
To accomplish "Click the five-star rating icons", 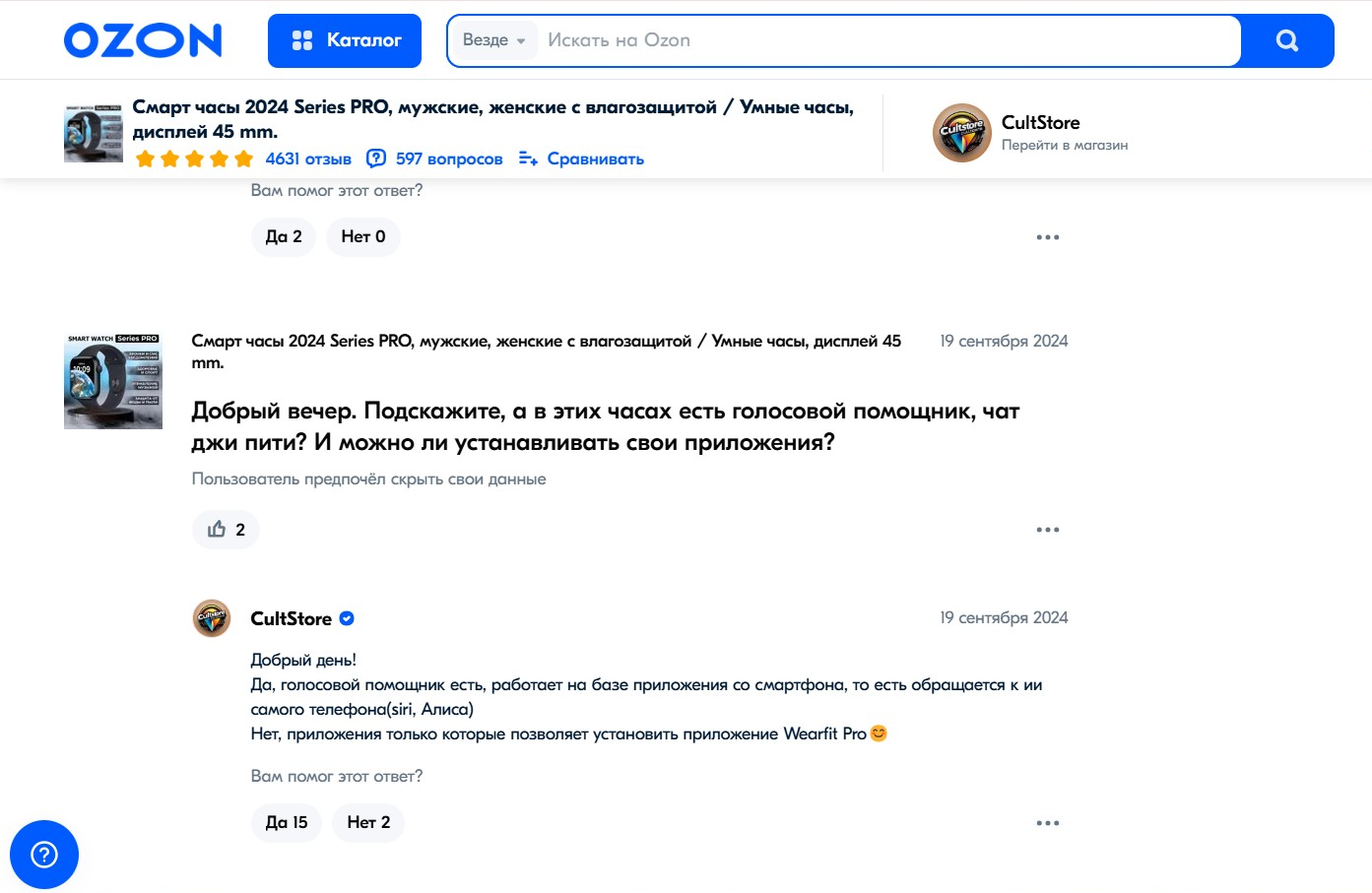I will (x=194, y=159).
